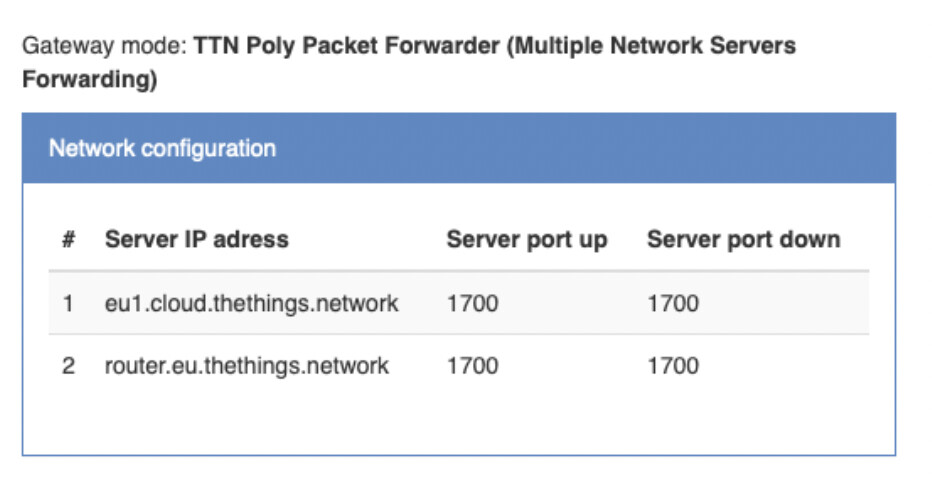Click port down 1700 for eu1.cloud server
The image size is (932, 504).
673,304
